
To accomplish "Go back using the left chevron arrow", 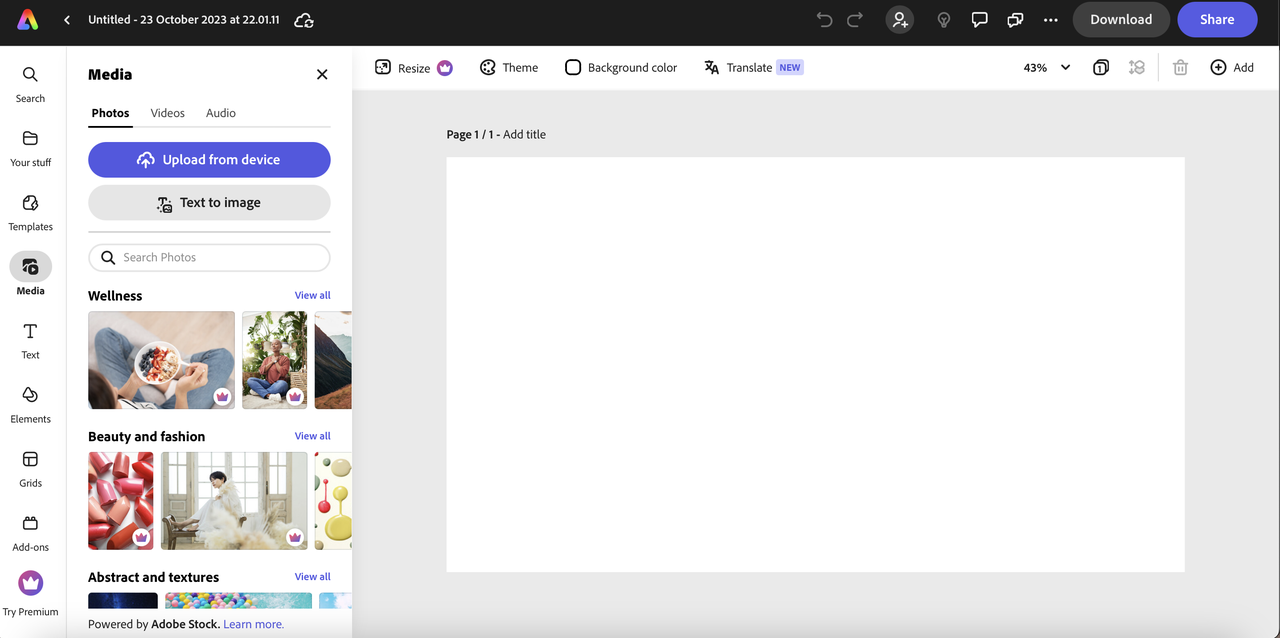I will 67,20.
